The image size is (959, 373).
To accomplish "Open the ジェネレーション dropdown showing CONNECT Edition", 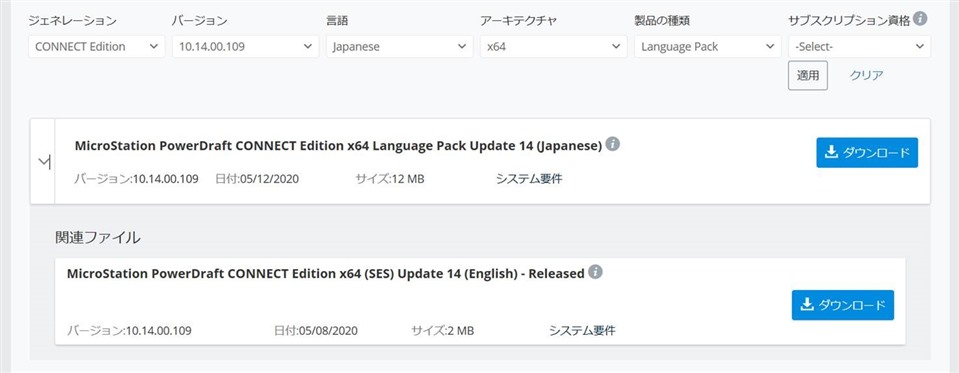I will 97,46.
